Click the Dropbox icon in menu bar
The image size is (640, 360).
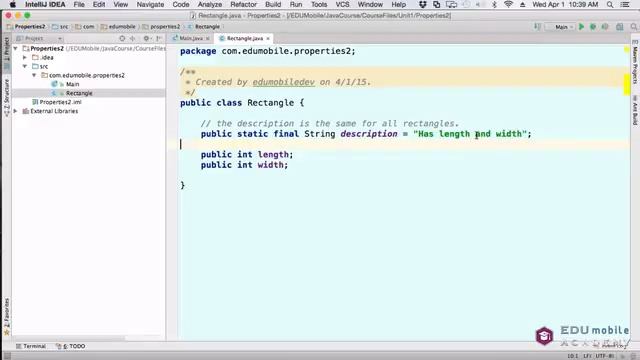tap(422, 4)
